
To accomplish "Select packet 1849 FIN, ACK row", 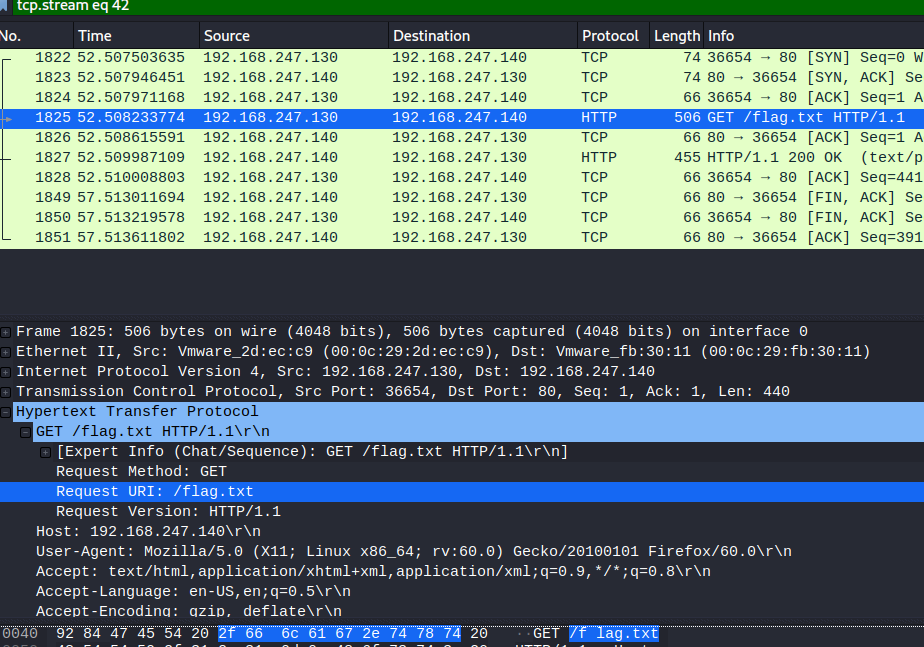I will tap(400, 198).
